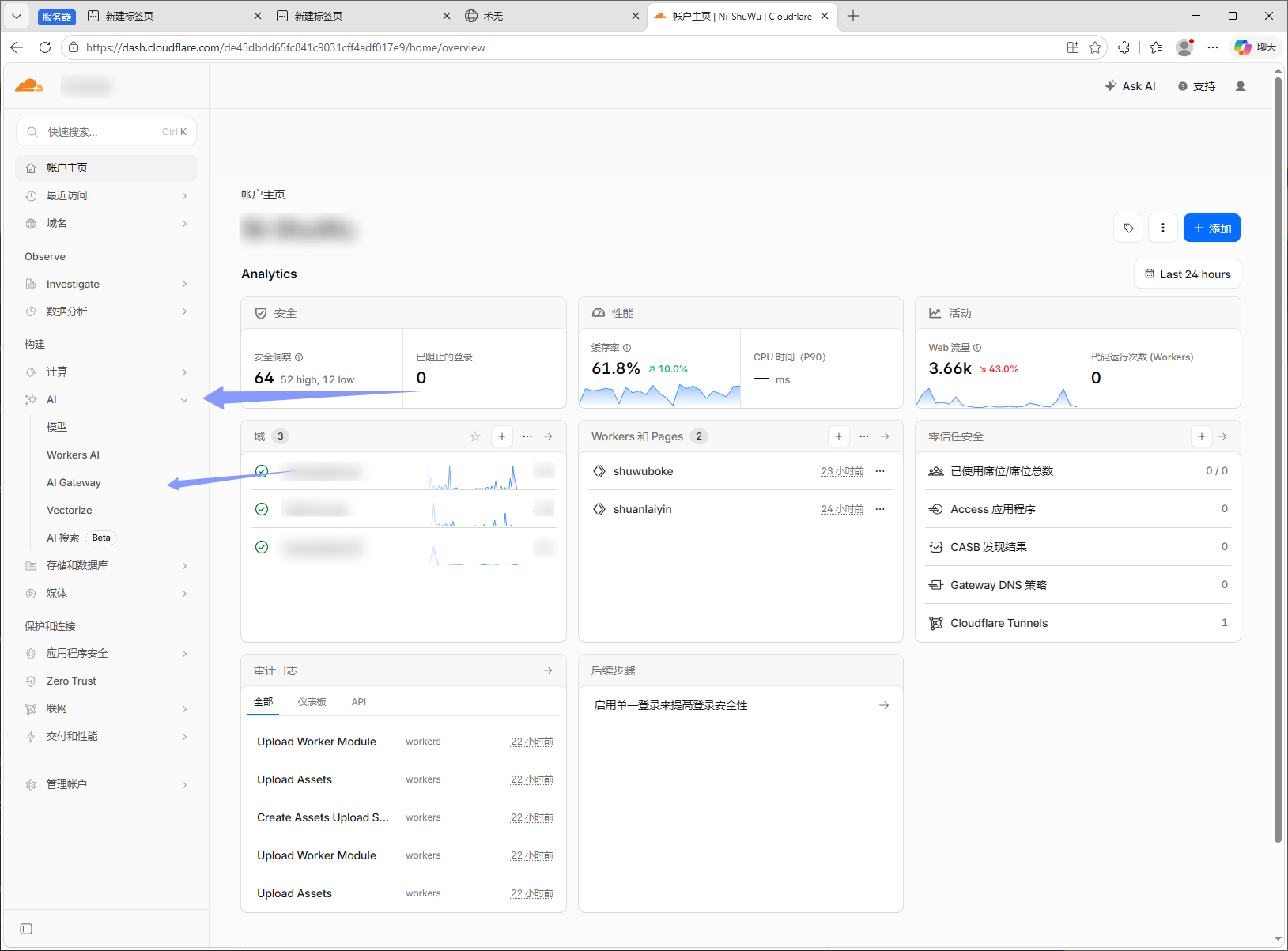
Task: Expand the 计算 sidebar section
Action: coord(107,372)
